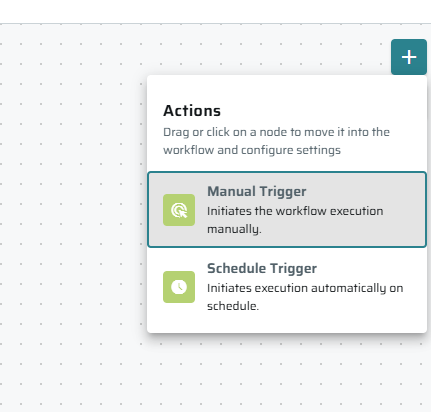Click the 'Drag or click on a node' hint text
Screen dimensions: 431x412
(276, 141)
